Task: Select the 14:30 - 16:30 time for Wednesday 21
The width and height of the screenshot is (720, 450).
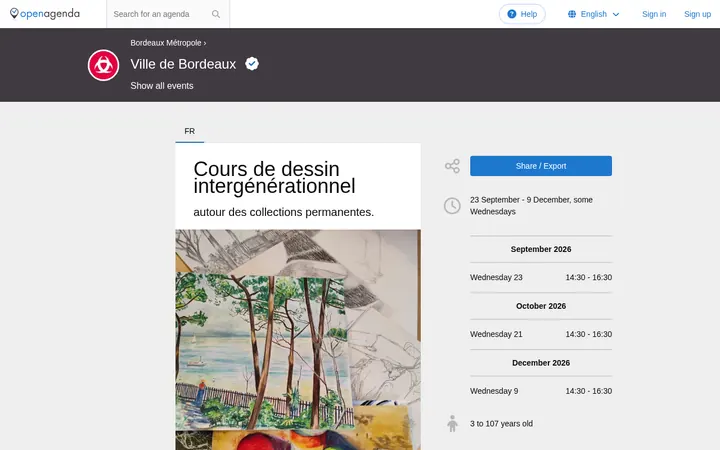Action: click(589, 334)
